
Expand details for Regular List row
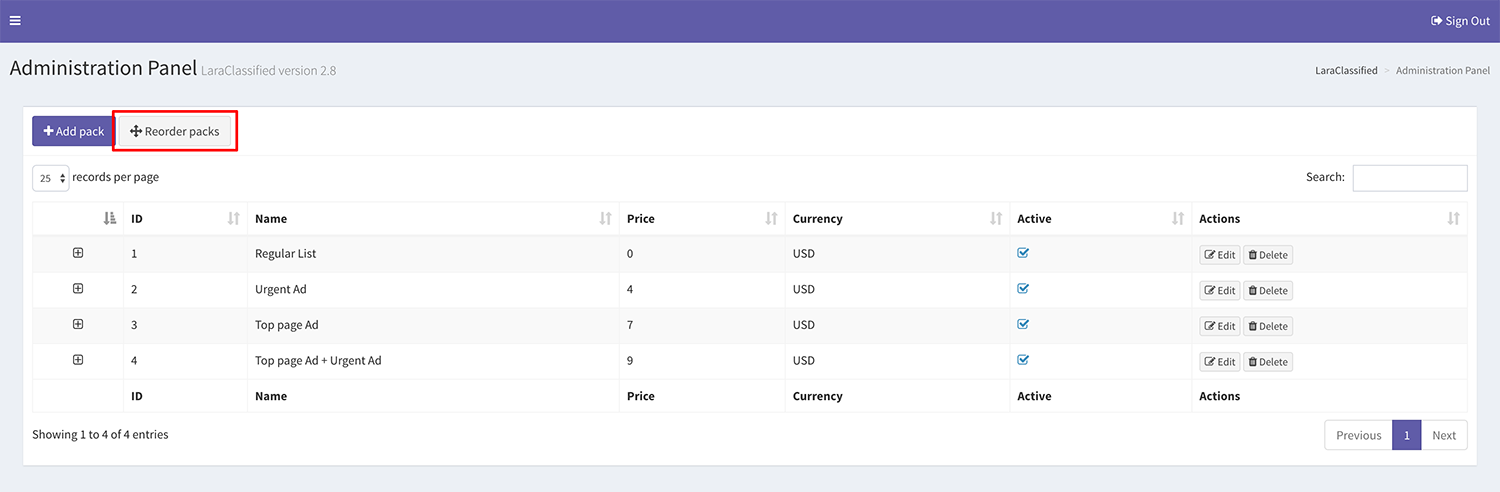[x=78, y=253]
